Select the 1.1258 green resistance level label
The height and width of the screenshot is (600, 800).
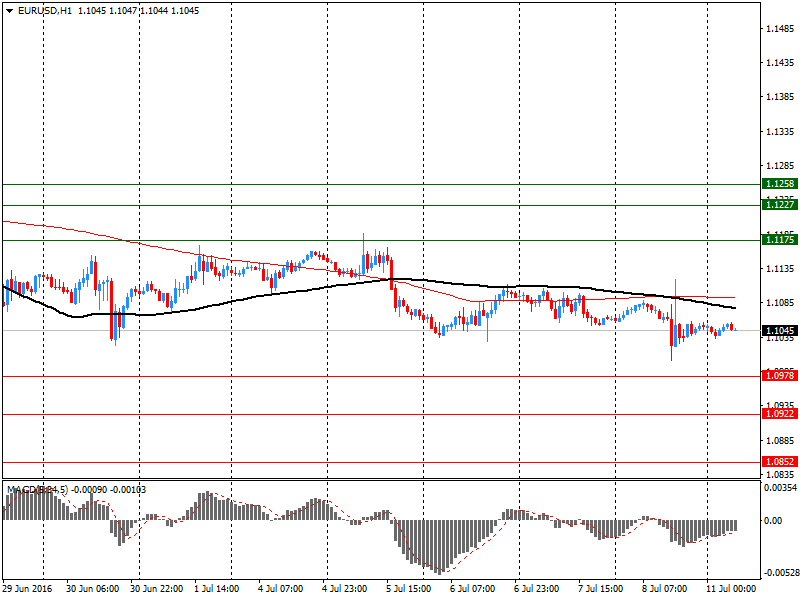pyautogui.click(x=780, y=184)
